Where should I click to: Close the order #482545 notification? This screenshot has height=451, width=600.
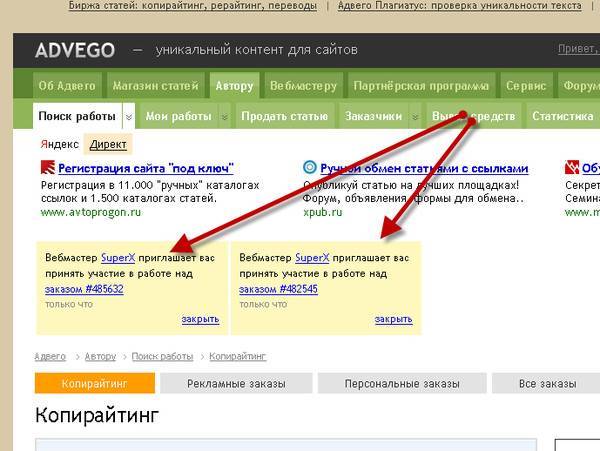[x=393, y=319]
